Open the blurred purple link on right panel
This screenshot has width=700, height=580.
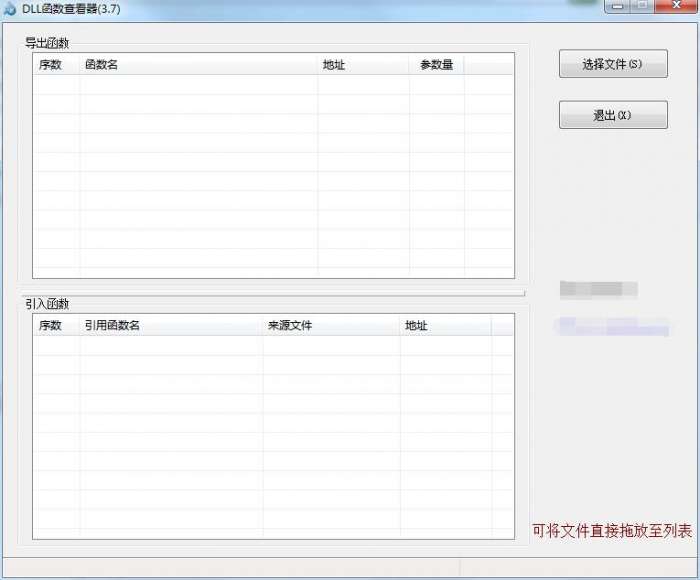pos(612,326)
